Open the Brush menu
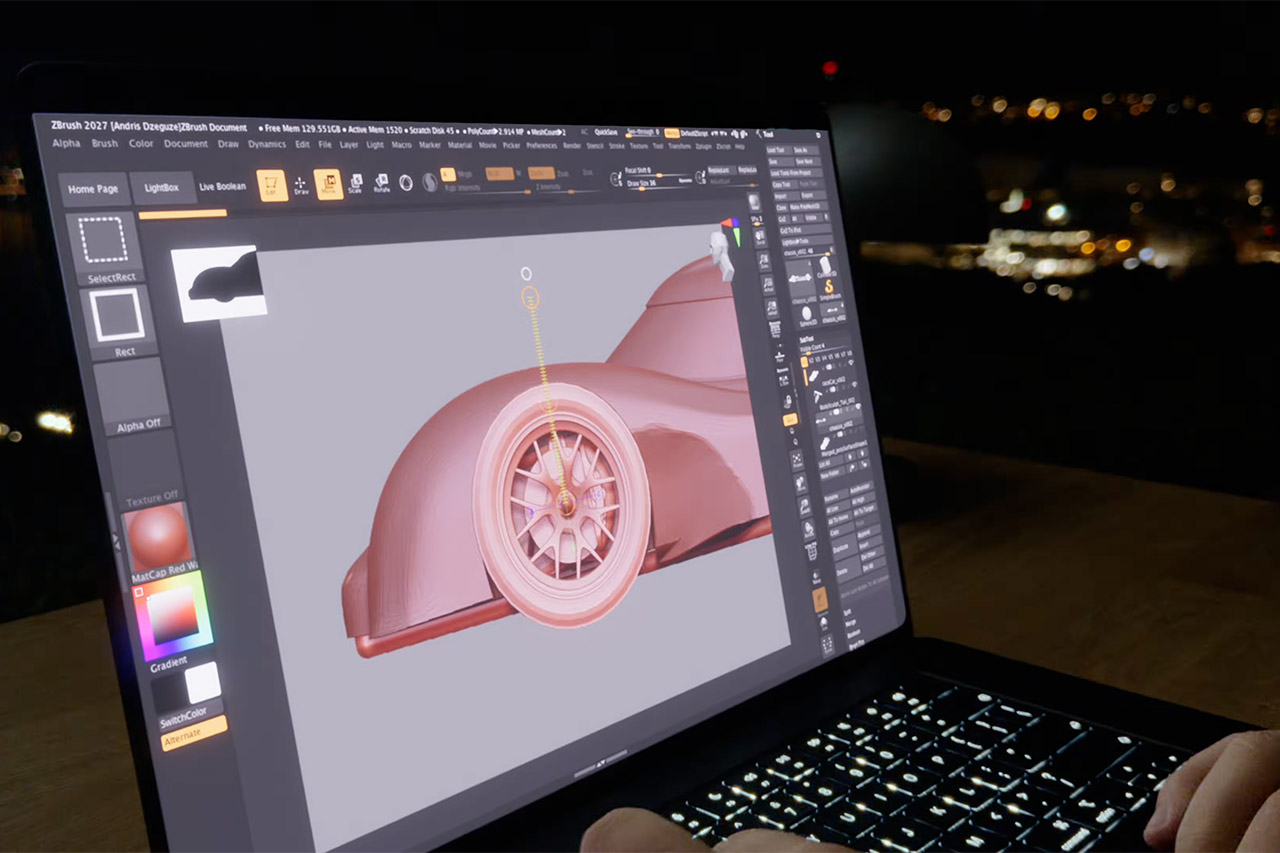This screenshot has width=1280, height=853. (x=105, y=143)
